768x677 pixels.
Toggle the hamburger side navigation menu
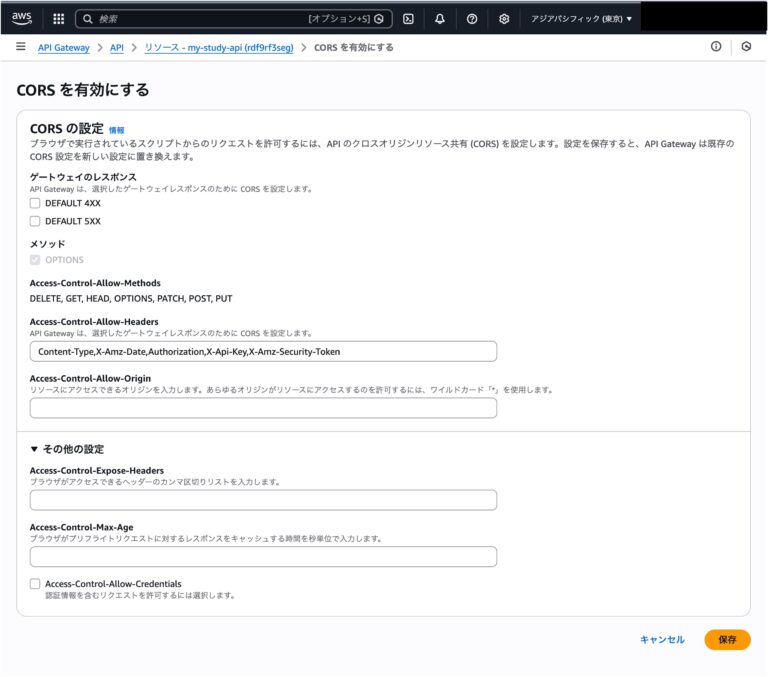tap(20, 47)
